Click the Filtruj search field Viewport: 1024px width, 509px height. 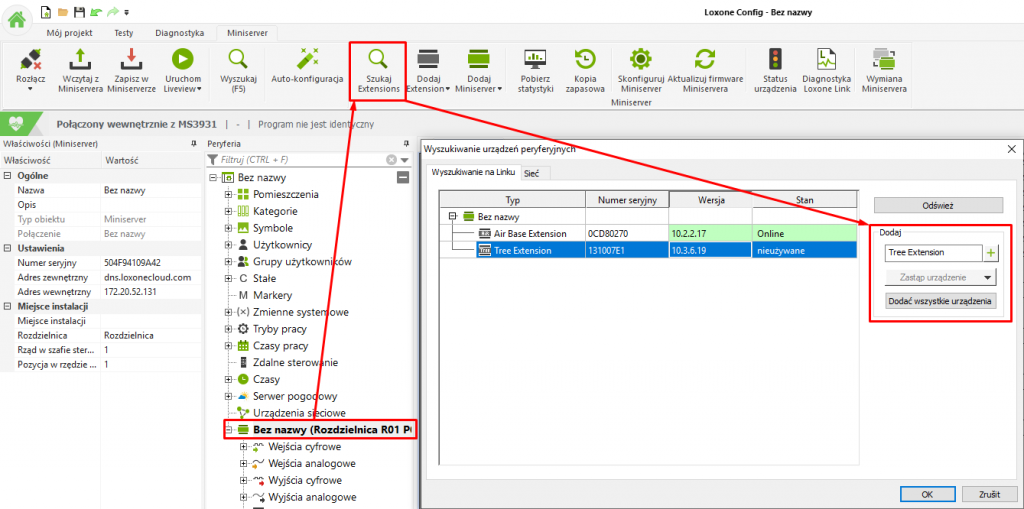[300, 159]
